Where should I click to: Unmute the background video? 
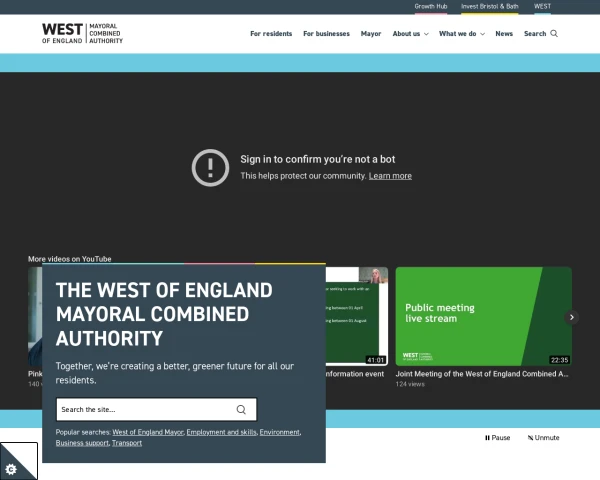pos(543,438)
